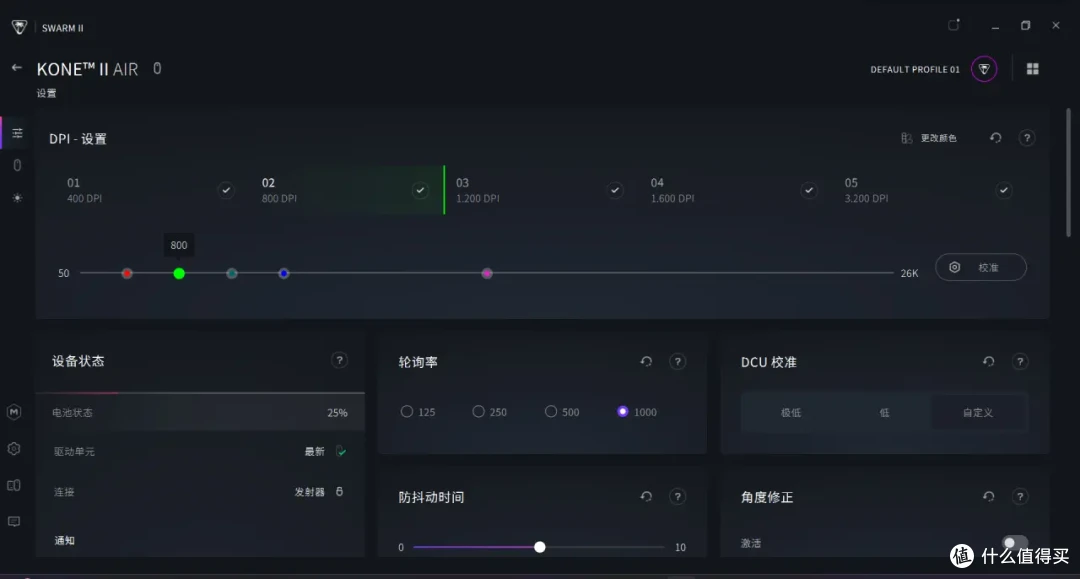Viewport: 1080px width, 579px height.
Task: Reset DPI settings to default
Action: point(995,138)
